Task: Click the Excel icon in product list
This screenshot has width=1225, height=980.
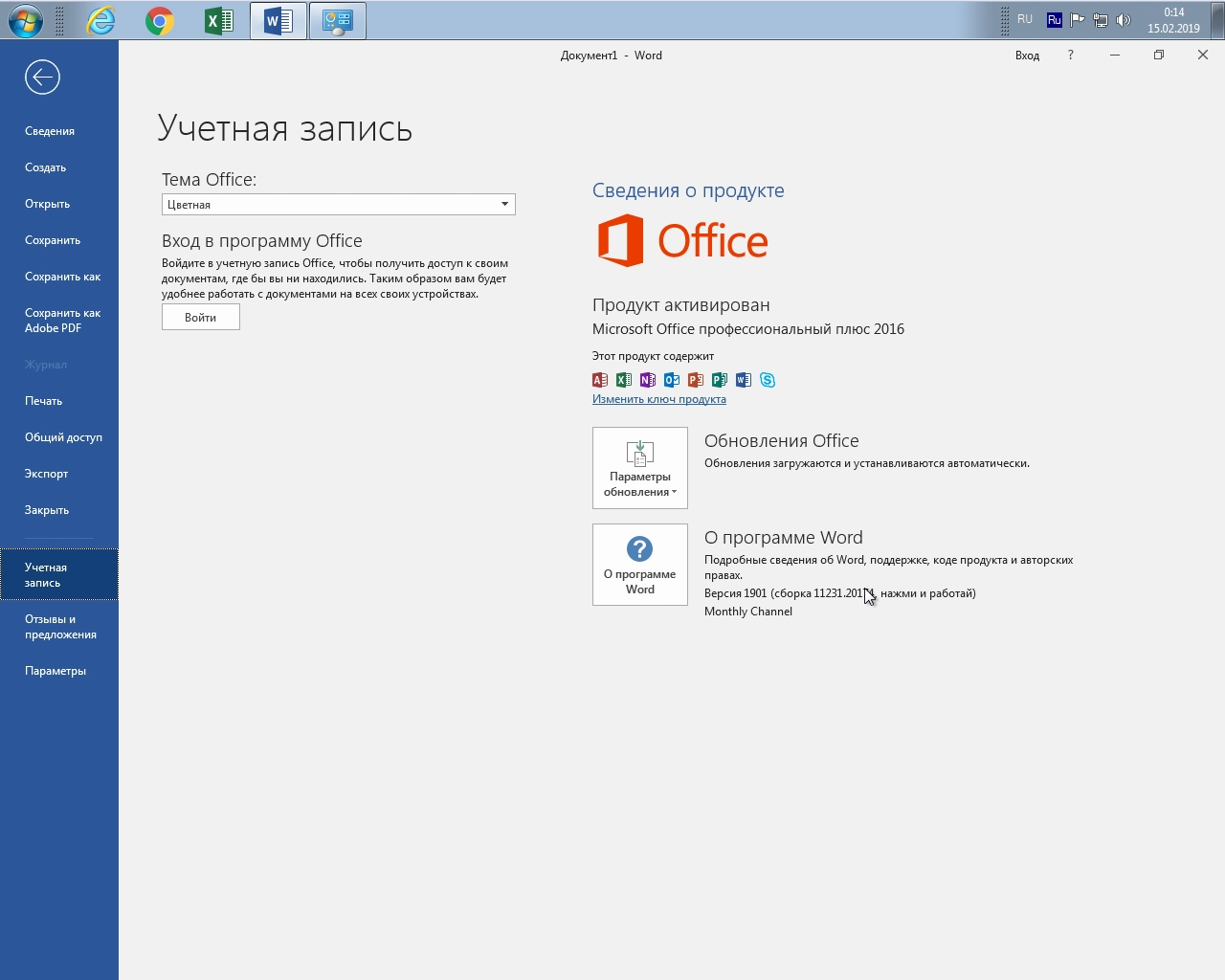Action: pyautogui.click(x=624, y=380)
